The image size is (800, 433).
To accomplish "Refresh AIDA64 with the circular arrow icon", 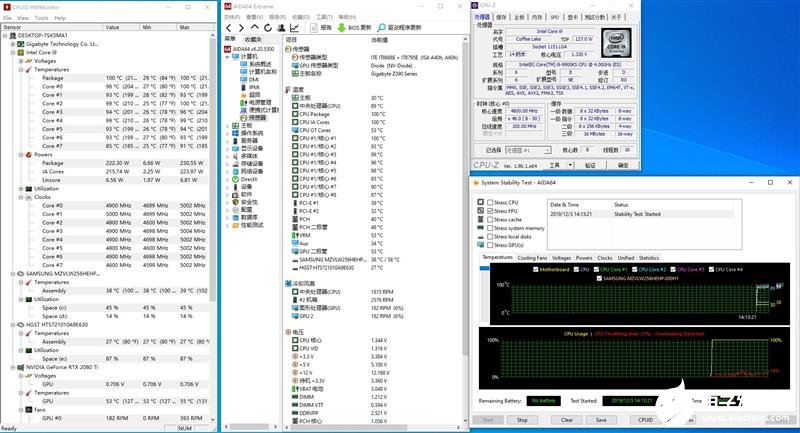I will click(x=267, y=28).
